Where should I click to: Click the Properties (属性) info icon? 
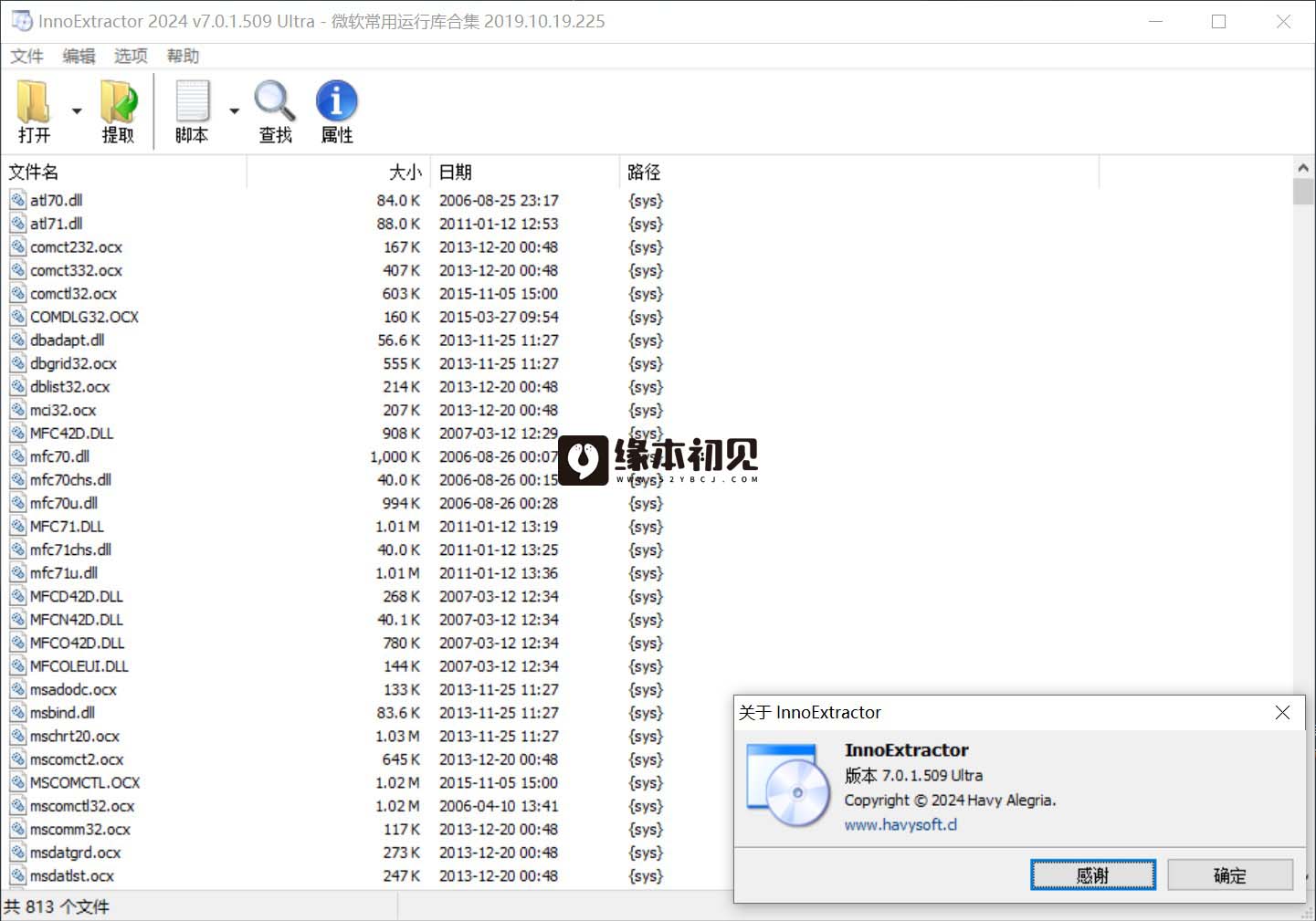(x=337, y=101)
